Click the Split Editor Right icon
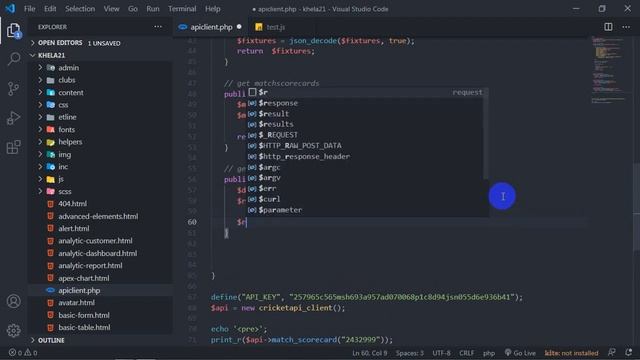640x360 pixels. [608, 27]
